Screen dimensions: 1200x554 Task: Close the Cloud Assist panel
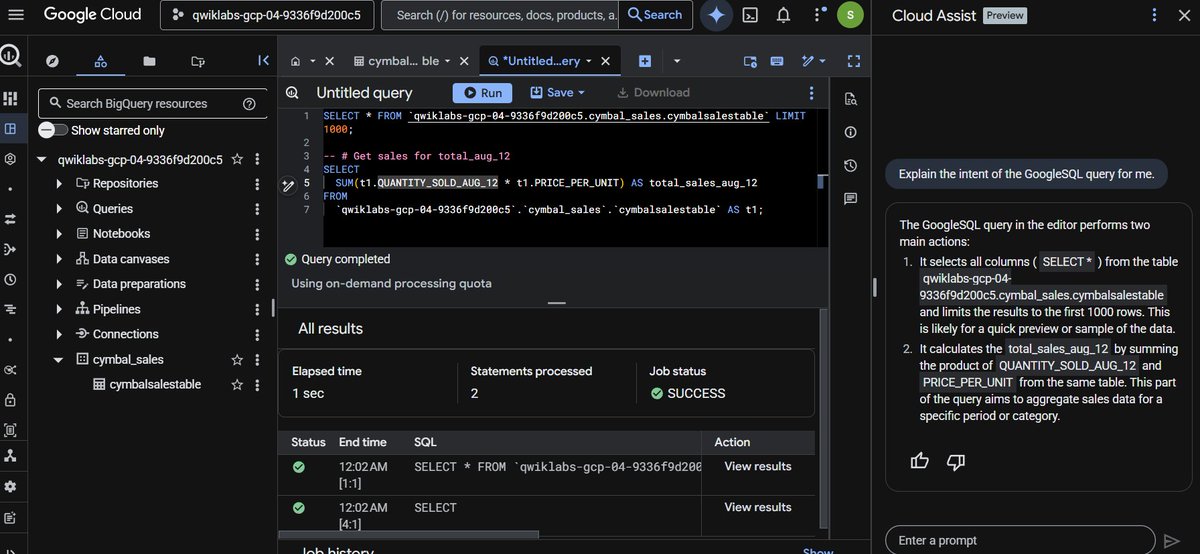pos(1184,15)
